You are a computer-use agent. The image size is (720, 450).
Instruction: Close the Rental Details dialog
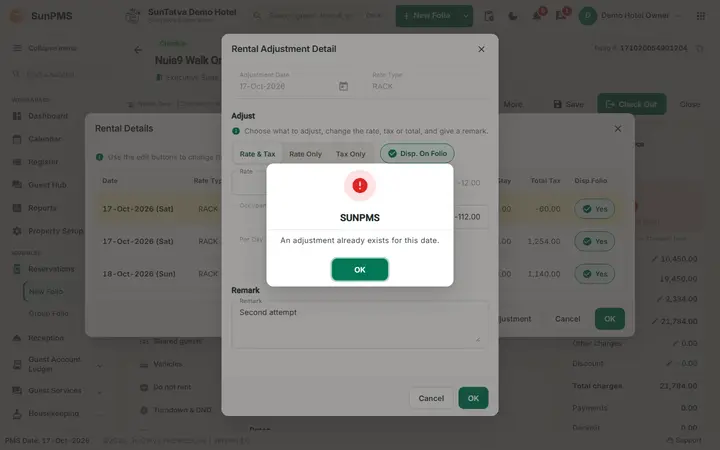[x=618, y=129]
